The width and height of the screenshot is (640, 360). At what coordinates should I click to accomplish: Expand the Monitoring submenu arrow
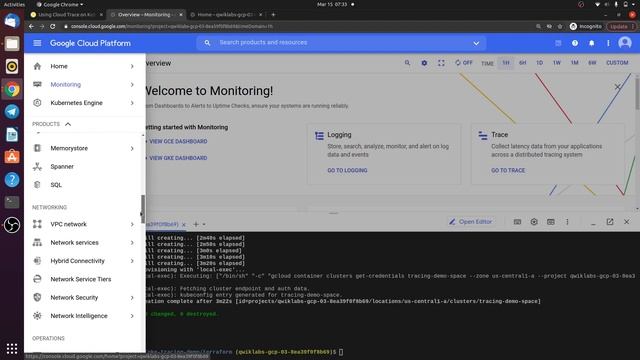pyautogui.click(x=132, y=84)
